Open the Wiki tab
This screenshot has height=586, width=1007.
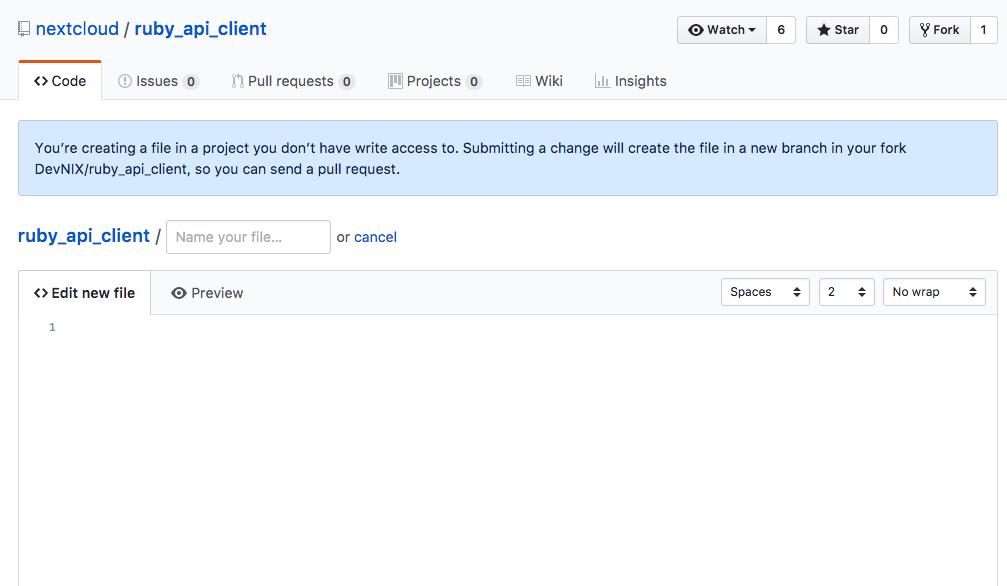[x=539, y=81]
